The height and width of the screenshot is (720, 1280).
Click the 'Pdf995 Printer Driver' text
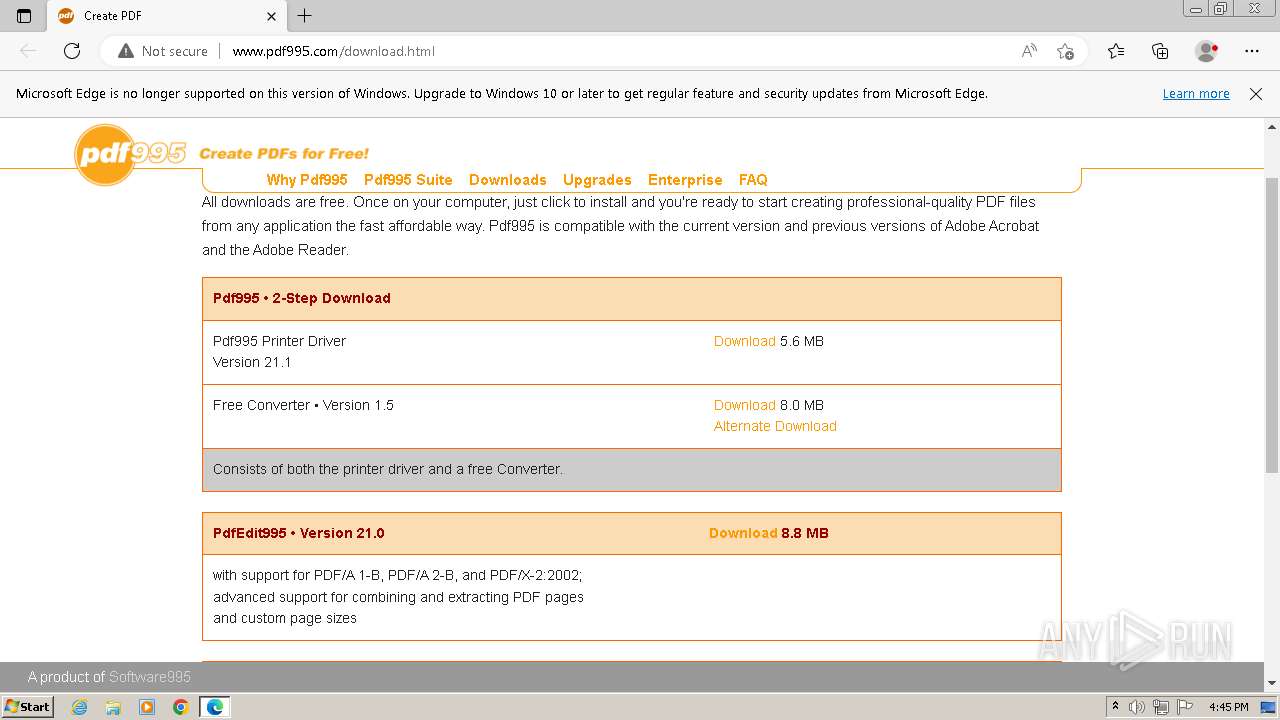click(x=279, y=341)
